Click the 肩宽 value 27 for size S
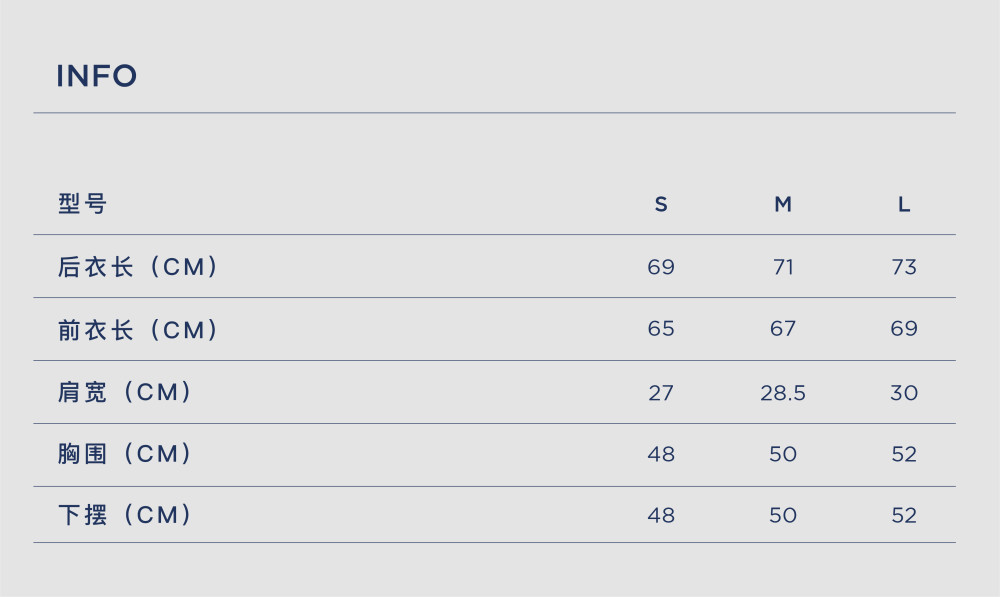The image size is (1000, 597). coord(661,393)
